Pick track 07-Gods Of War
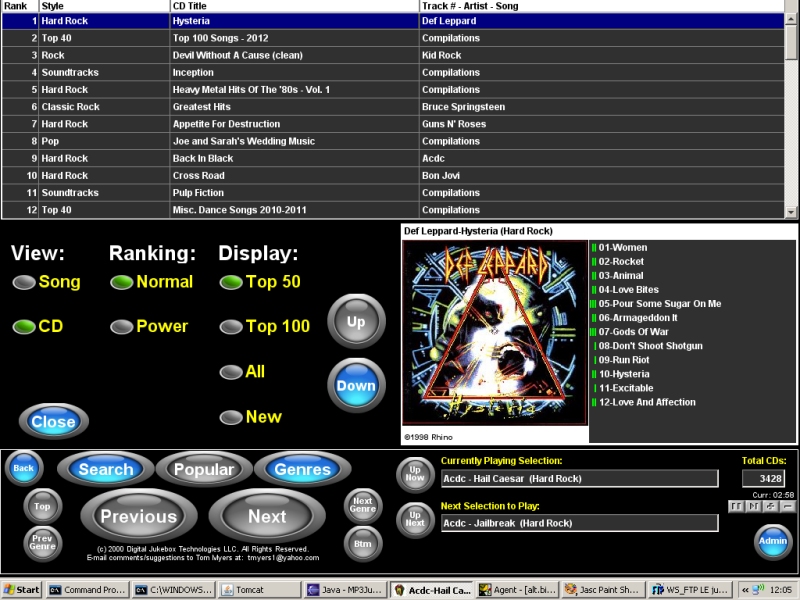This screenshot has height=600, width=800. [633, 332]
